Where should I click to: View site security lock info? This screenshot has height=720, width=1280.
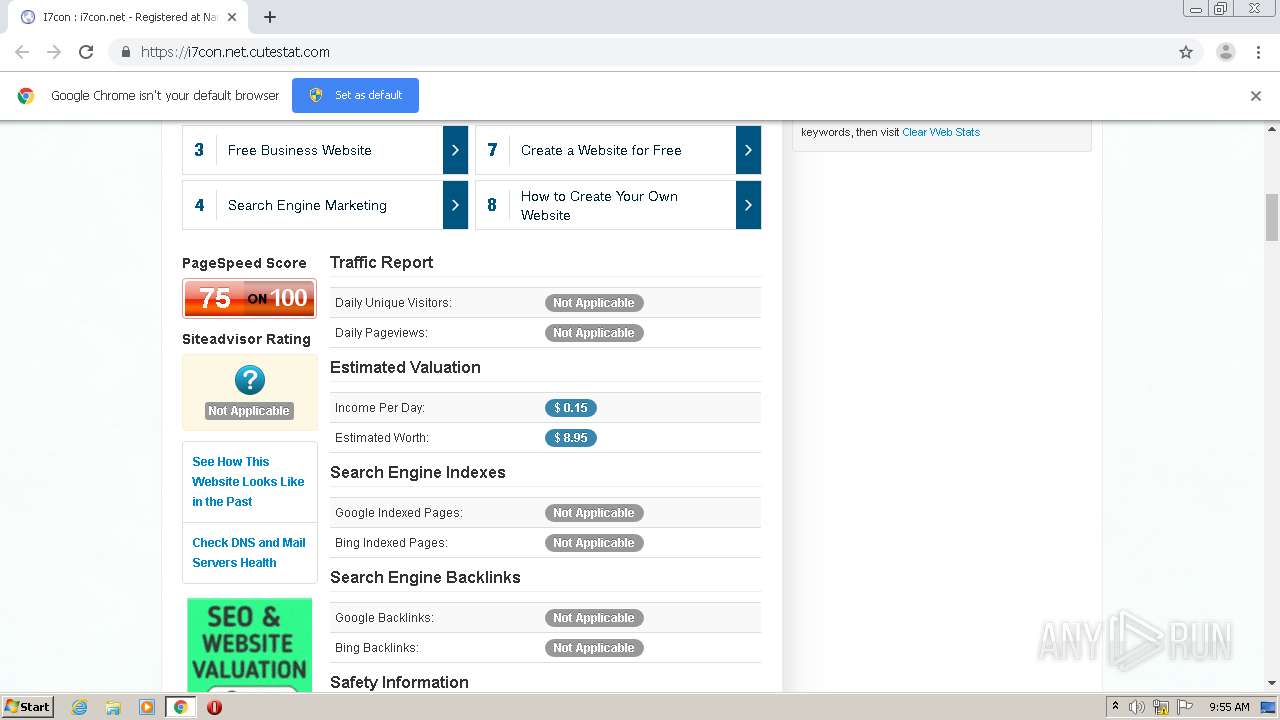[125, 52]
